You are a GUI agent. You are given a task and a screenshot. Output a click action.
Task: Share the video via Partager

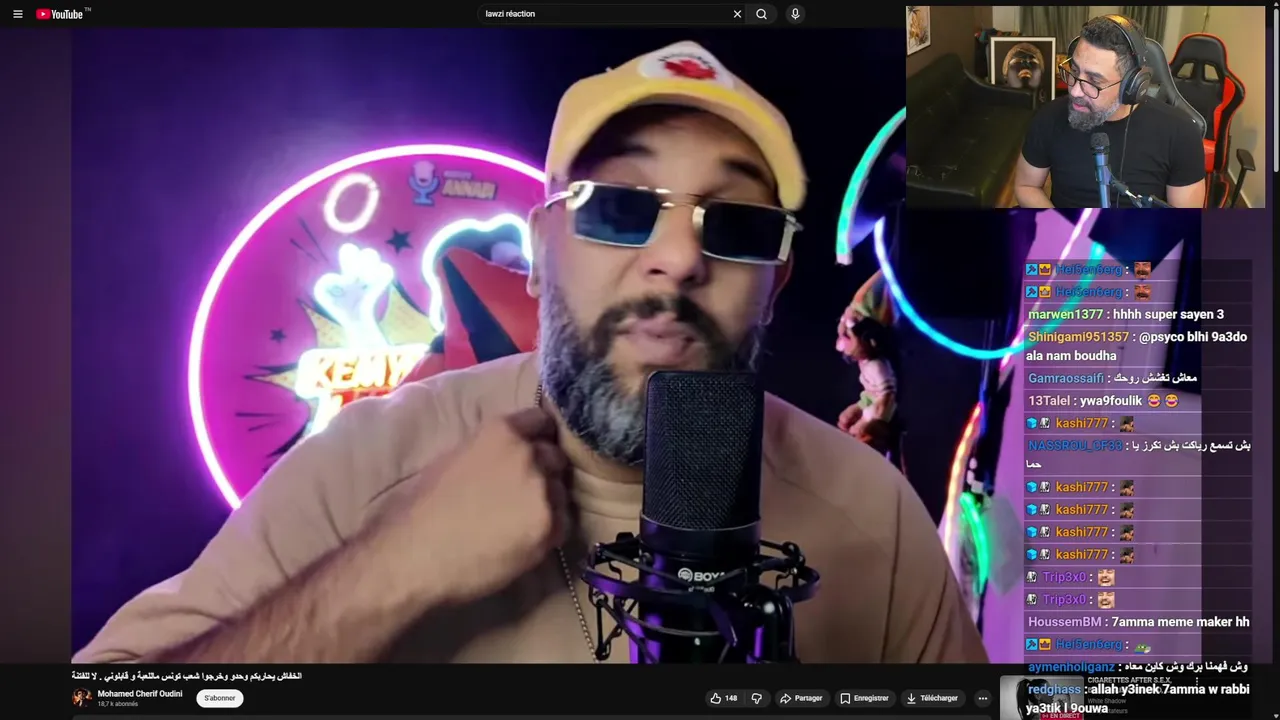pos(801,698)
